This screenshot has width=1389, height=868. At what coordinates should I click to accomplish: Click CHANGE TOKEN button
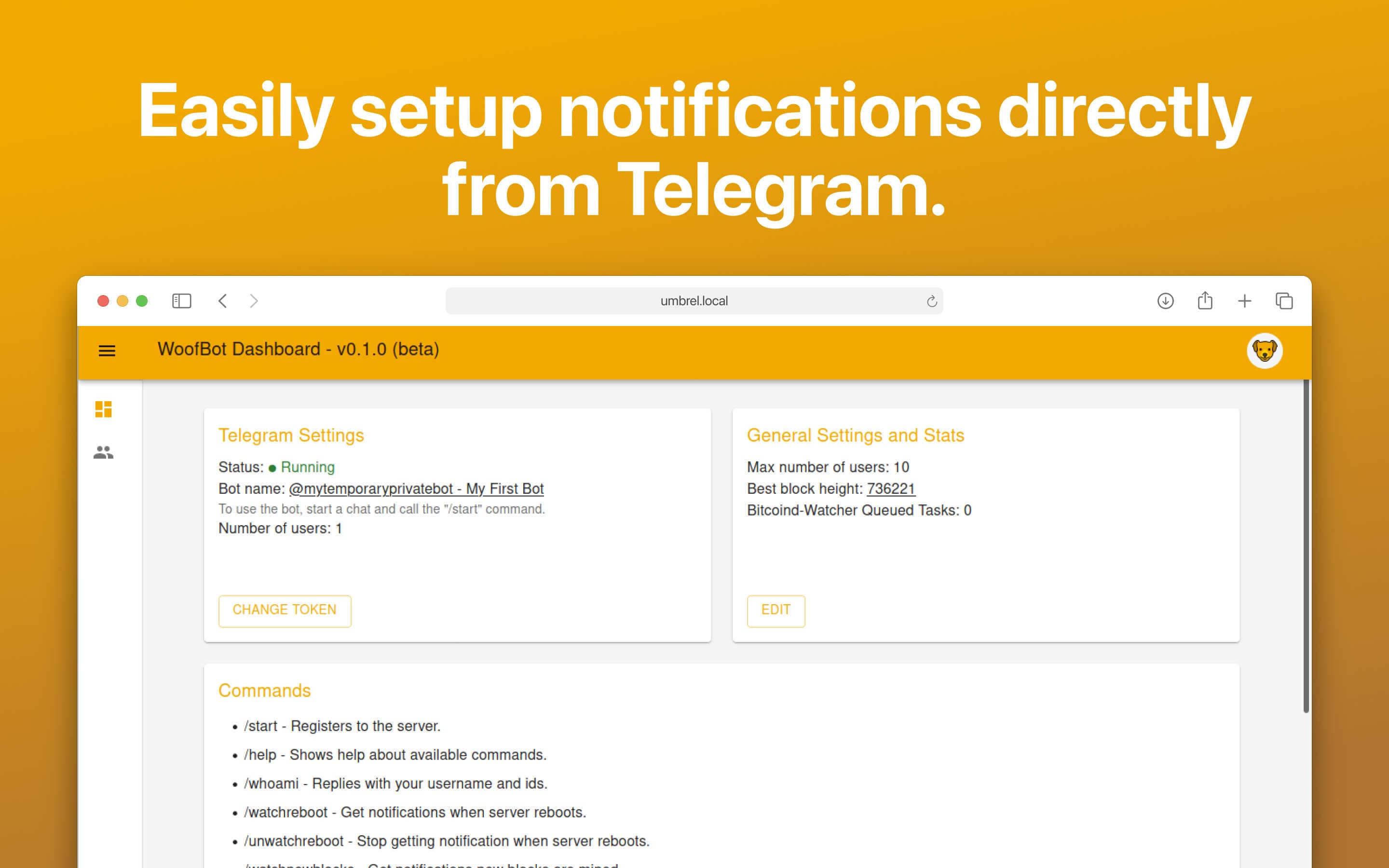click(x=283, y=609)
